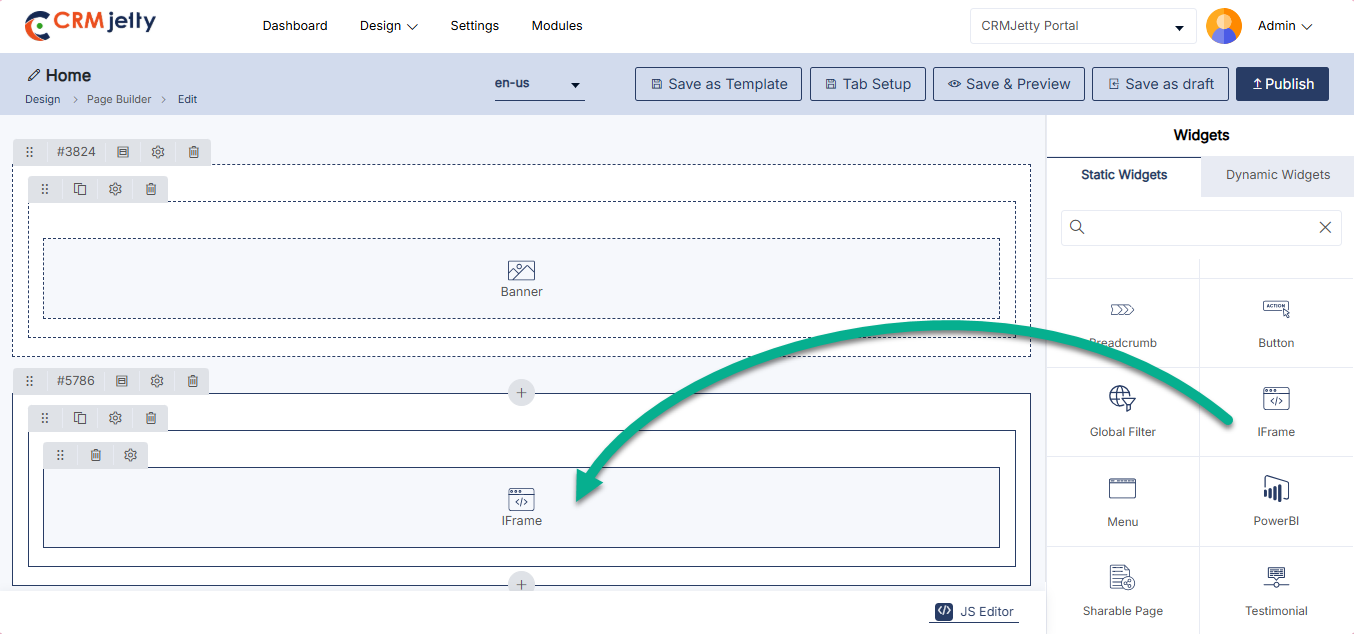1354x634 pixels.
Task: Delete section #3824 with trash icon
Action: pyautogui.click(x=194, y=152)
